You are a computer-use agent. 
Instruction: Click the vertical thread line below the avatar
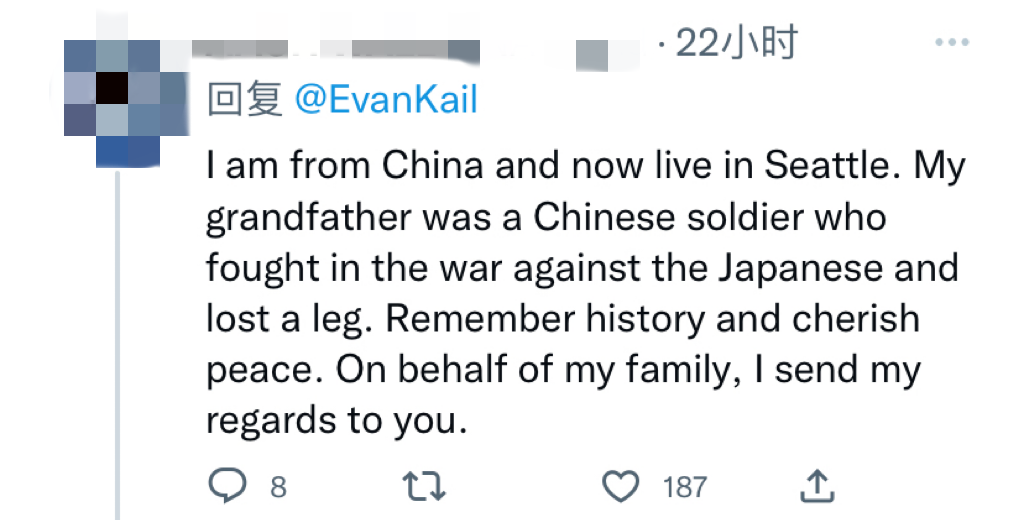[x=118, y=340]
